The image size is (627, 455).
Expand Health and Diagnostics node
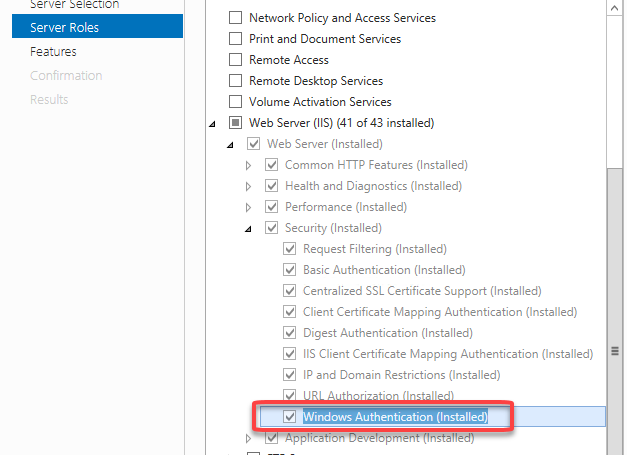point(248,186)
